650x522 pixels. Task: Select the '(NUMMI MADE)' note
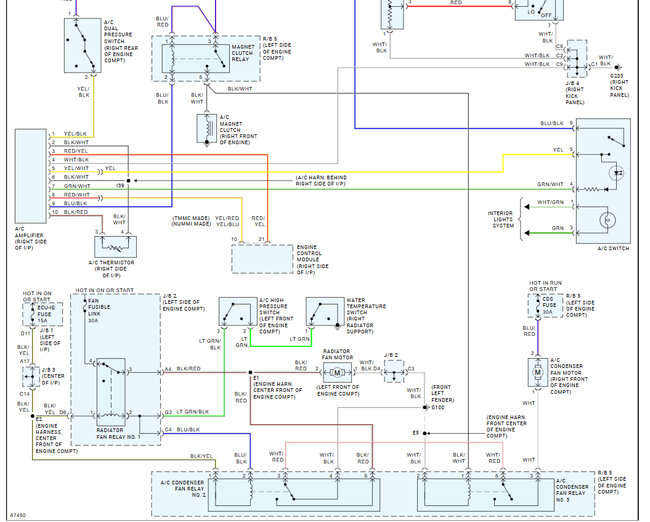click(192, 224)
